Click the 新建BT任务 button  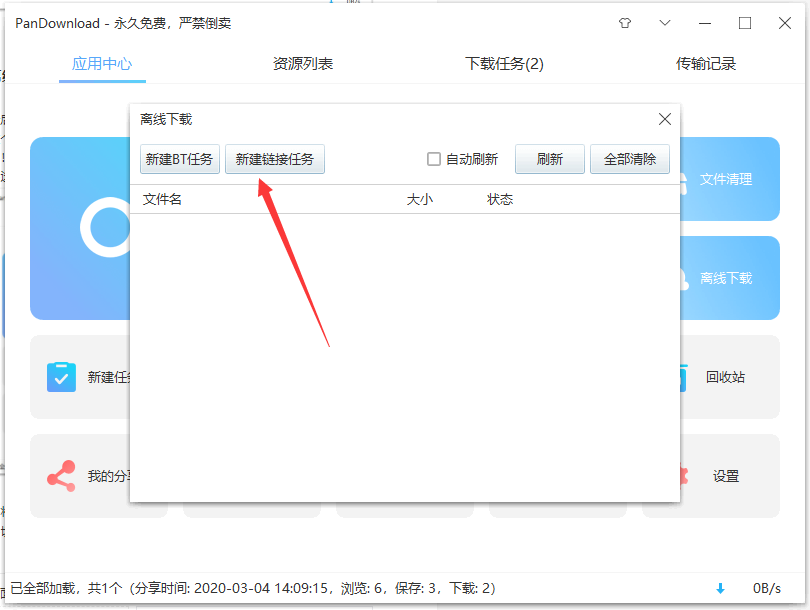point(179,159)
